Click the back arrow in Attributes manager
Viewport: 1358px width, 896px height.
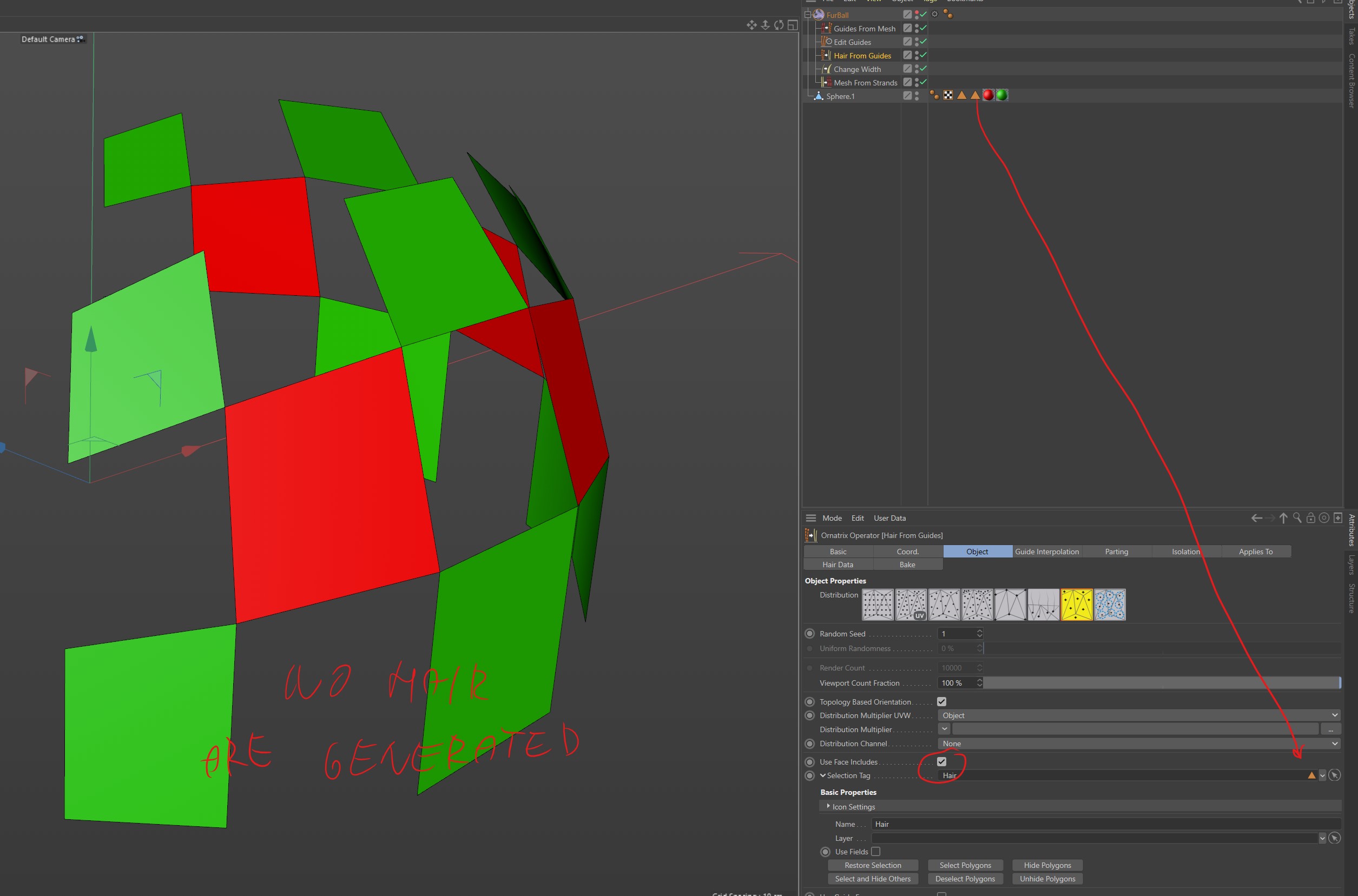click(x=1256, y=517)
